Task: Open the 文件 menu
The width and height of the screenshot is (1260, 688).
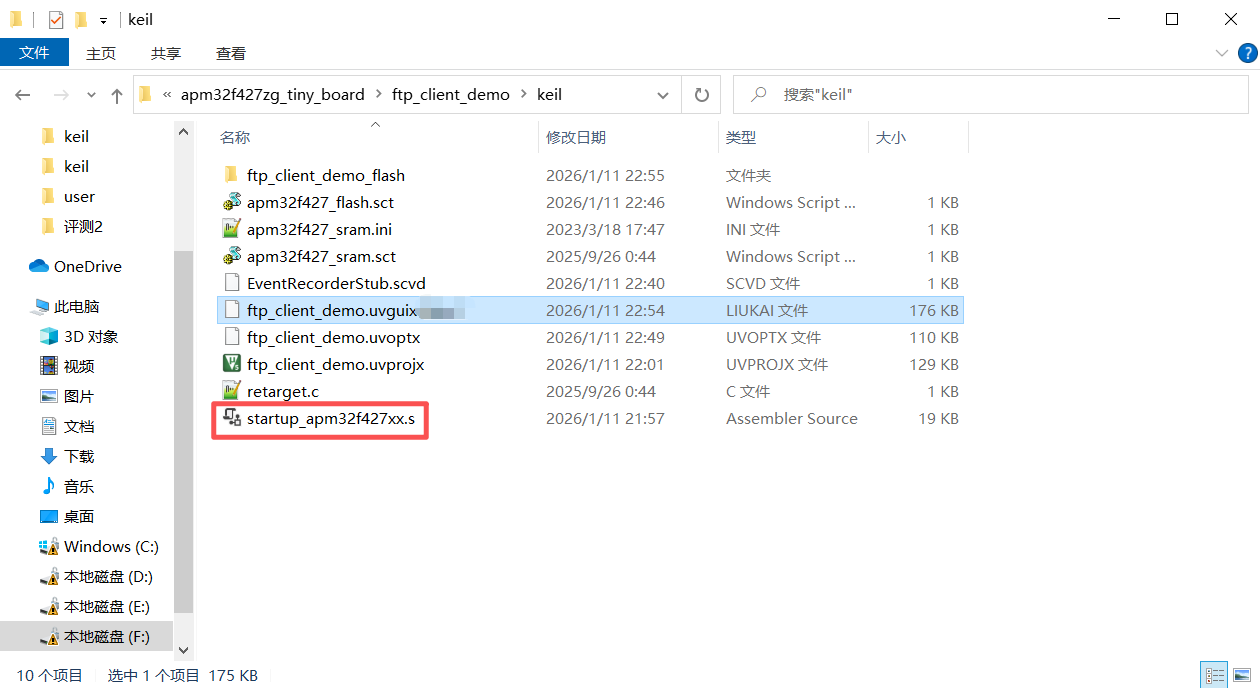Action: click(x=34, y=53)
